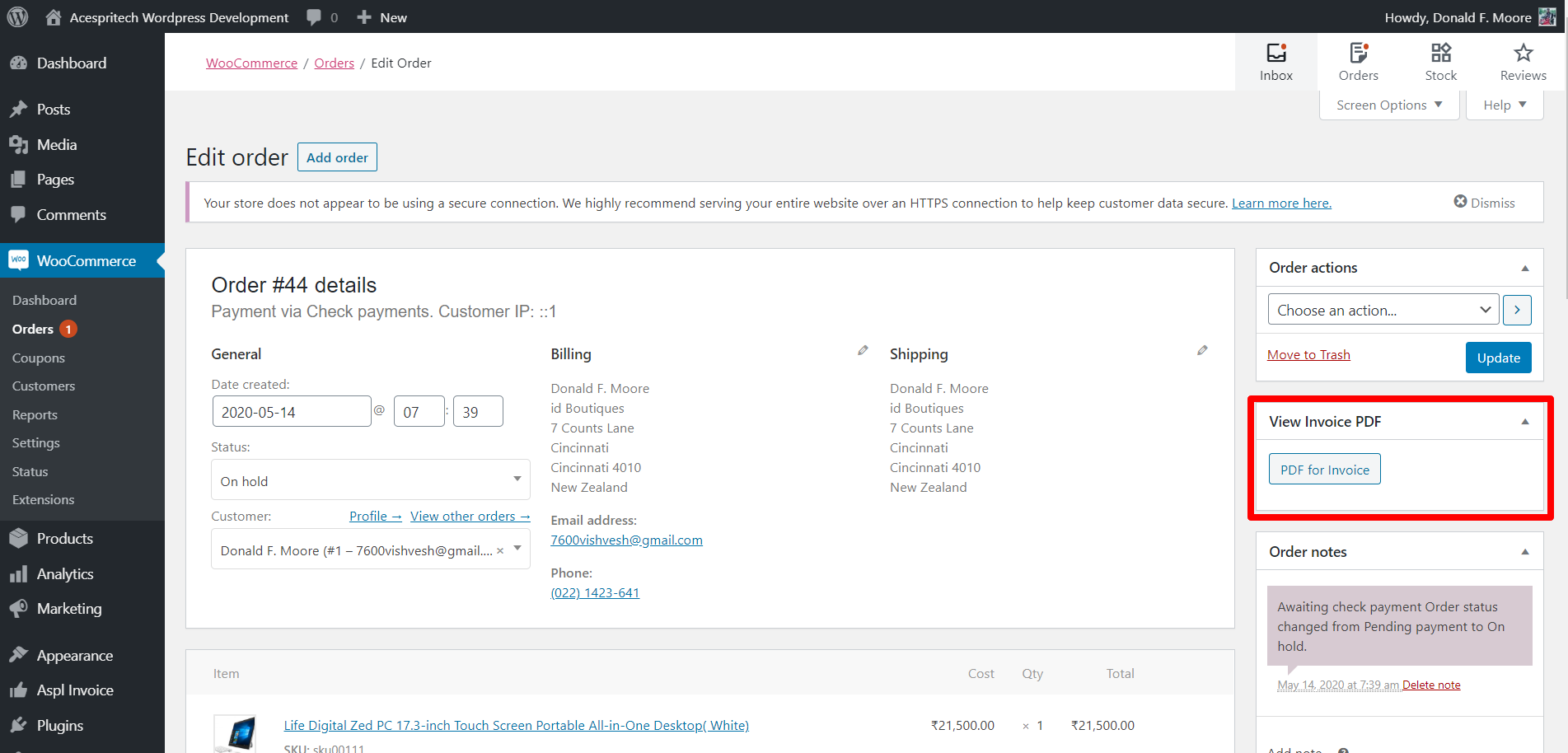This screenshot has height=753, width=1568.
Task: Click the PDF for Invoice button
Action: point(1324,470)
